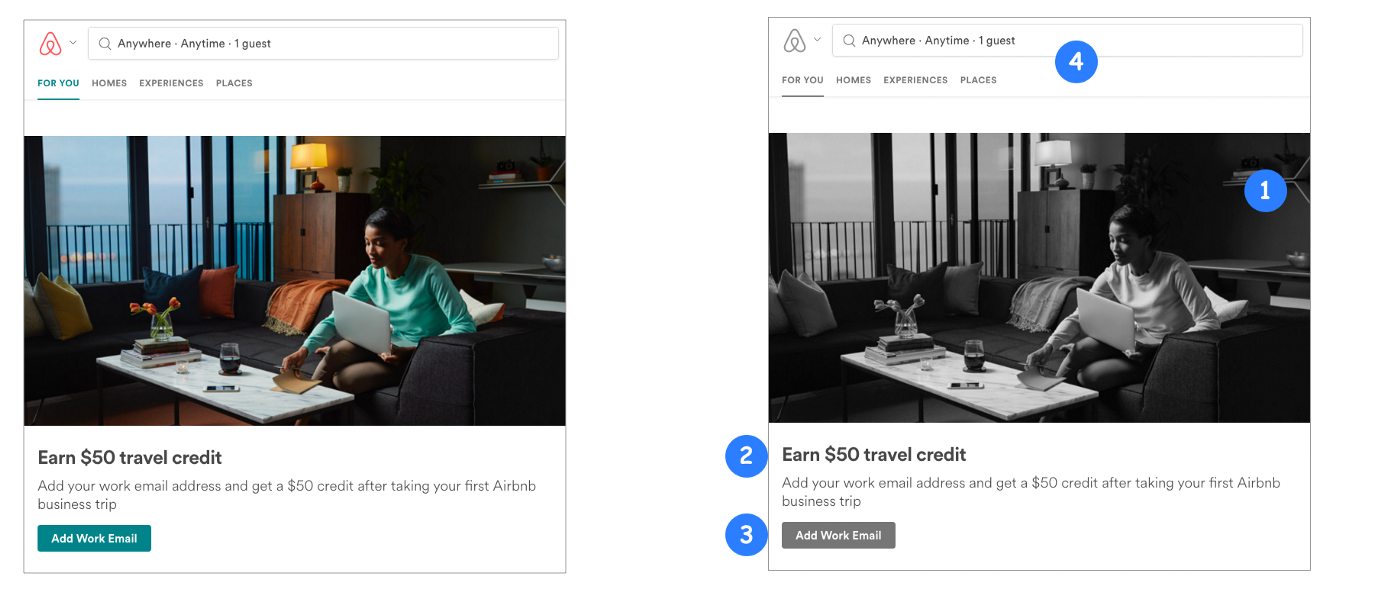The image size is (1400, 595).
Task: Click the gray Airbnb logo icon
Action: click(x=794, y=41)
